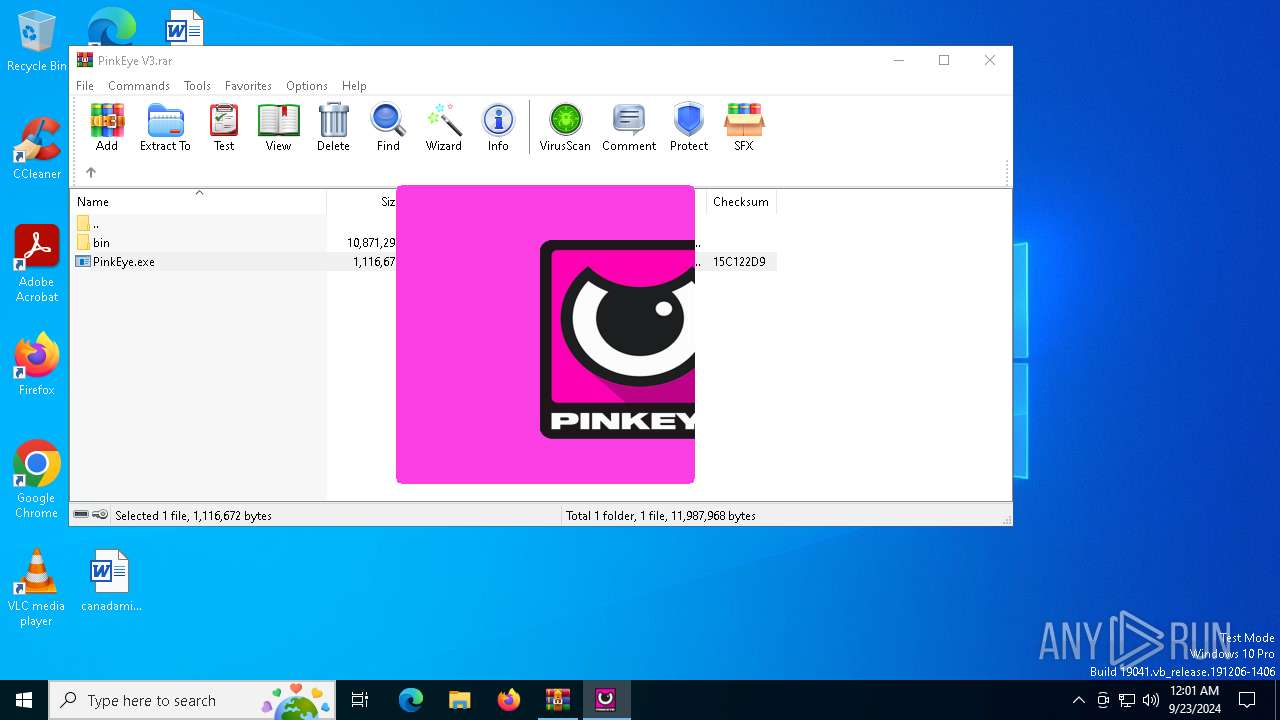The image size is (1280, 720).
Task: Open Firefox desktop shortcut
Action: point(36,365)
